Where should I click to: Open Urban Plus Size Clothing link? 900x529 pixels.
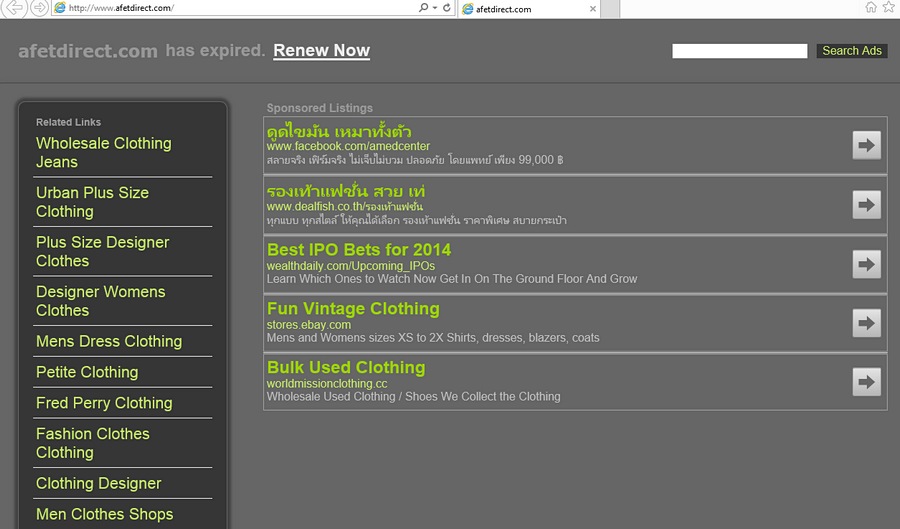click(x=92, y=202)
